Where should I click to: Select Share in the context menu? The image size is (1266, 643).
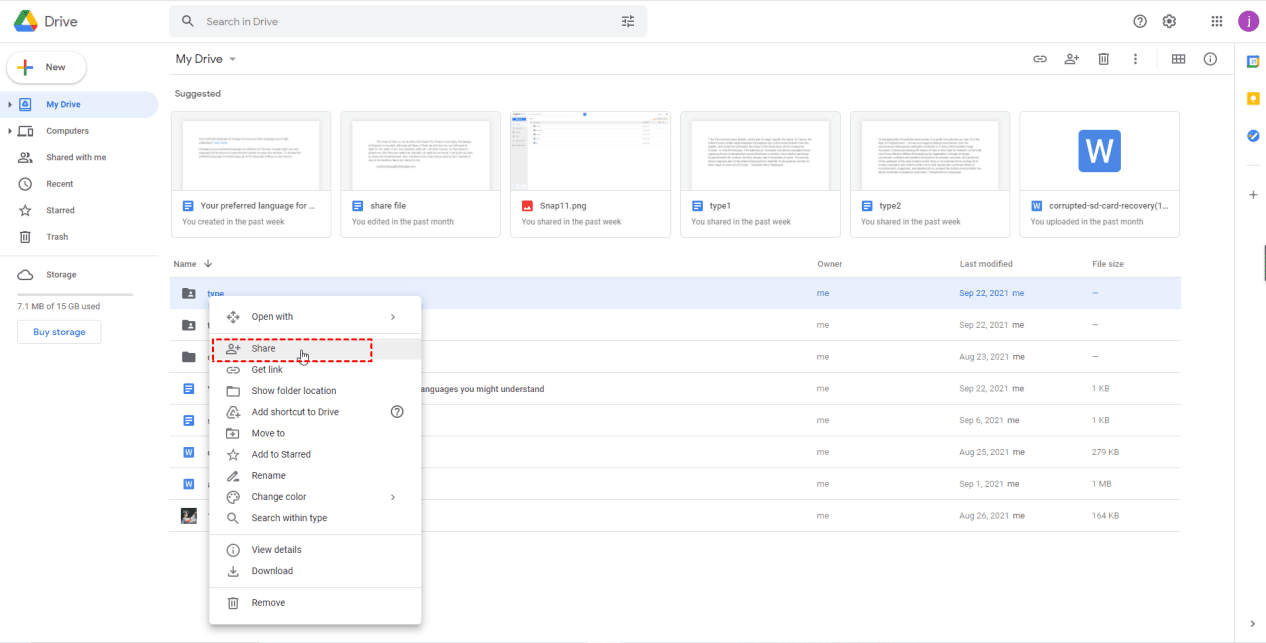tap(315, 349)
